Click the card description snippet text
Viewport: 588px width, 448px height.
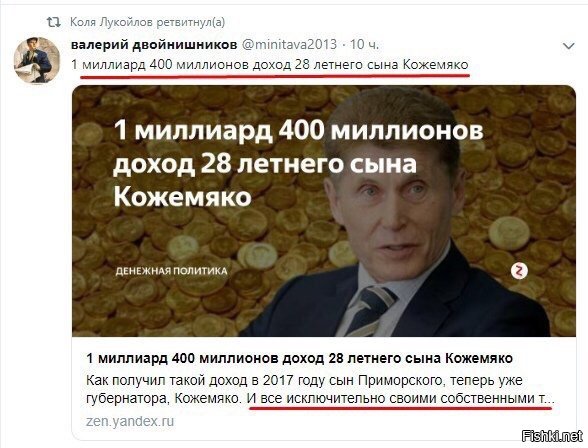coord(320,389)
